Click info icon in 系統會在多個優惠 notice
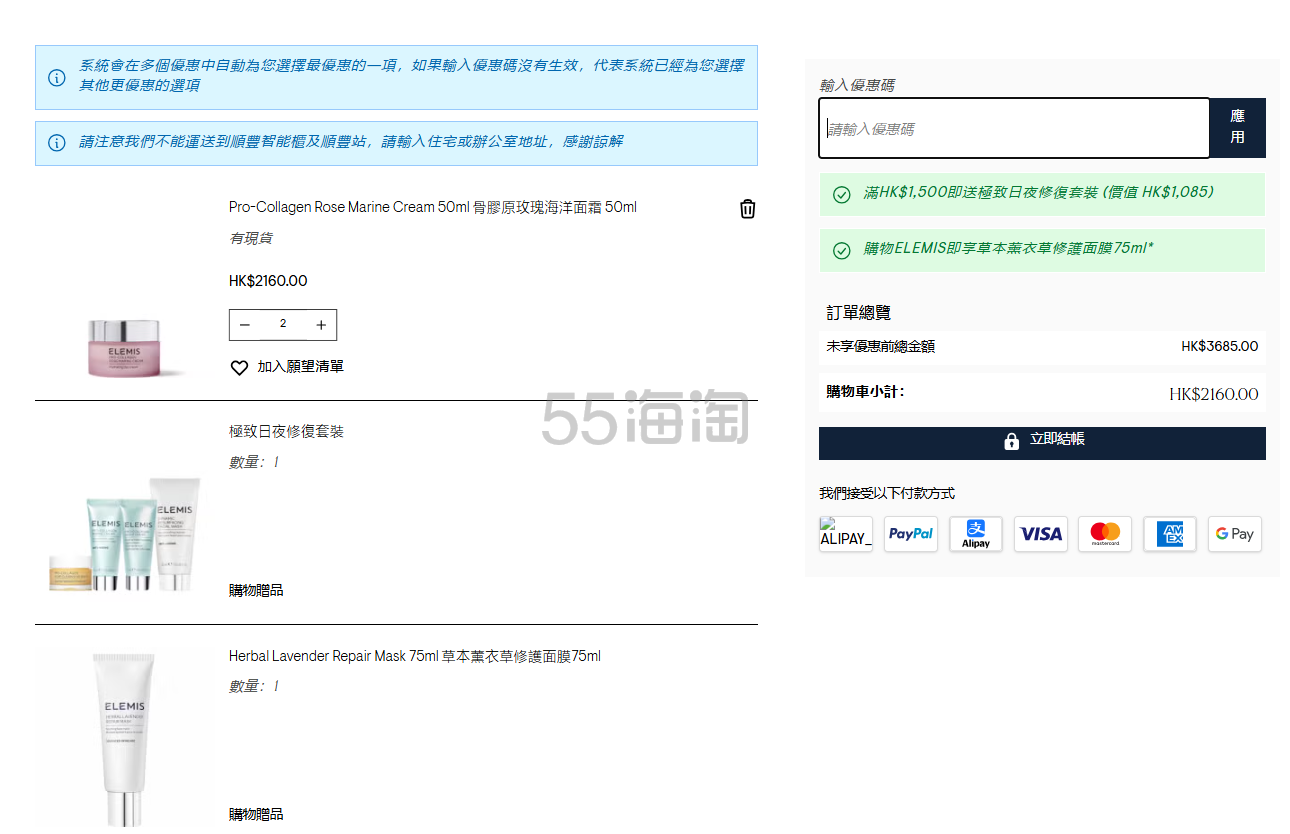1290x834 pixels. 57,77
